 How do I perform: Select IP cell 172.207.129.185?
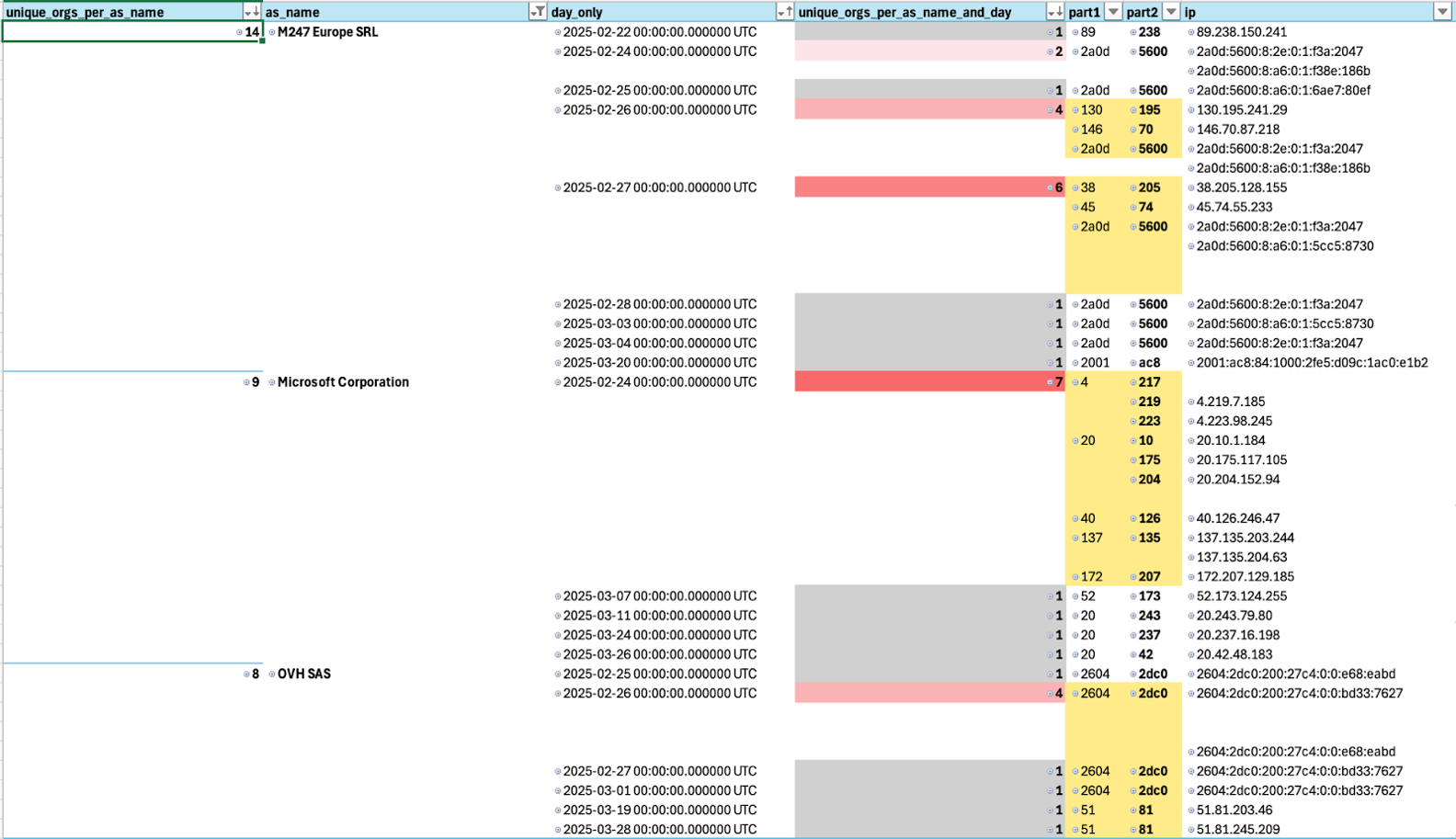click(x=1318, y=577)
